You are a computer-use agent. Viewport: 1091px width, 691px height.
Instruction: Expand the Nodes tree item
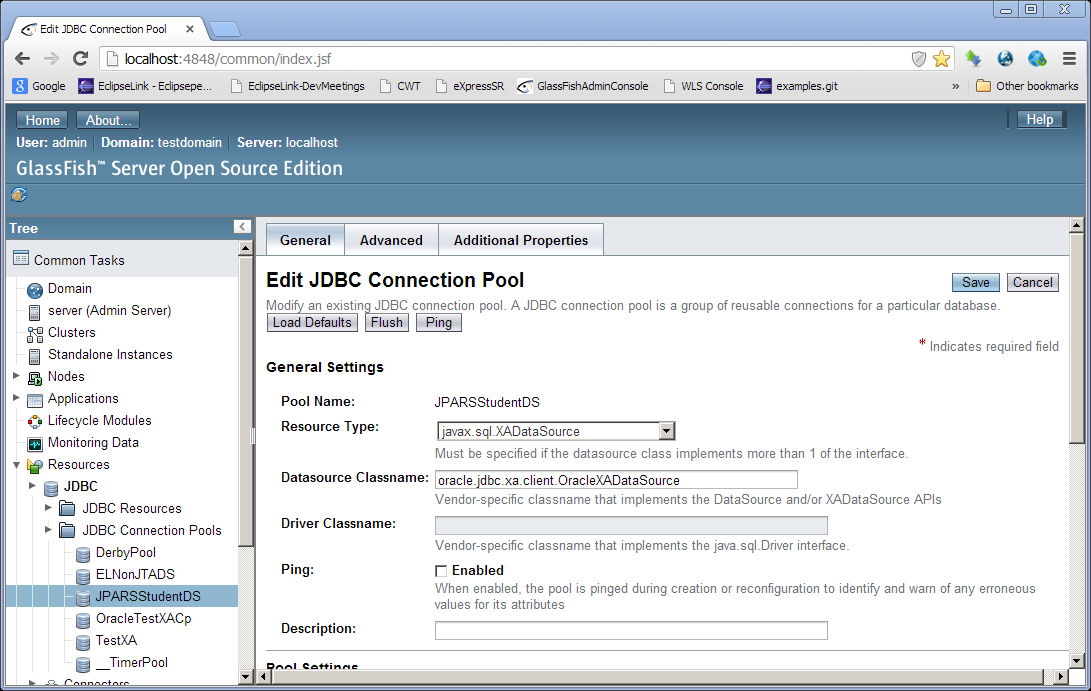click(x=16, y=376)
